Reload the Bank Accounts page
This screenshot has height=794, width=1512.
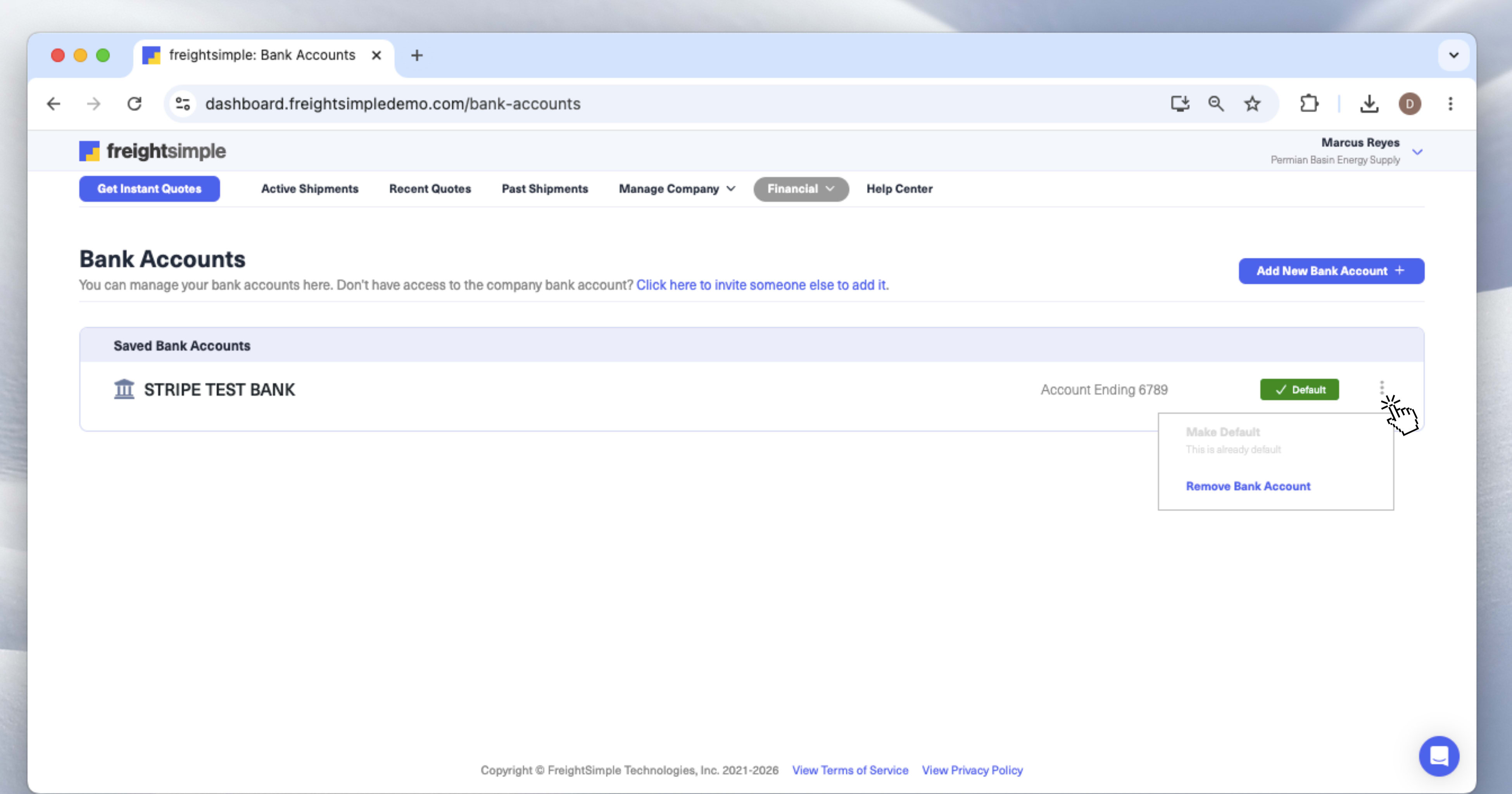point(135,104)
